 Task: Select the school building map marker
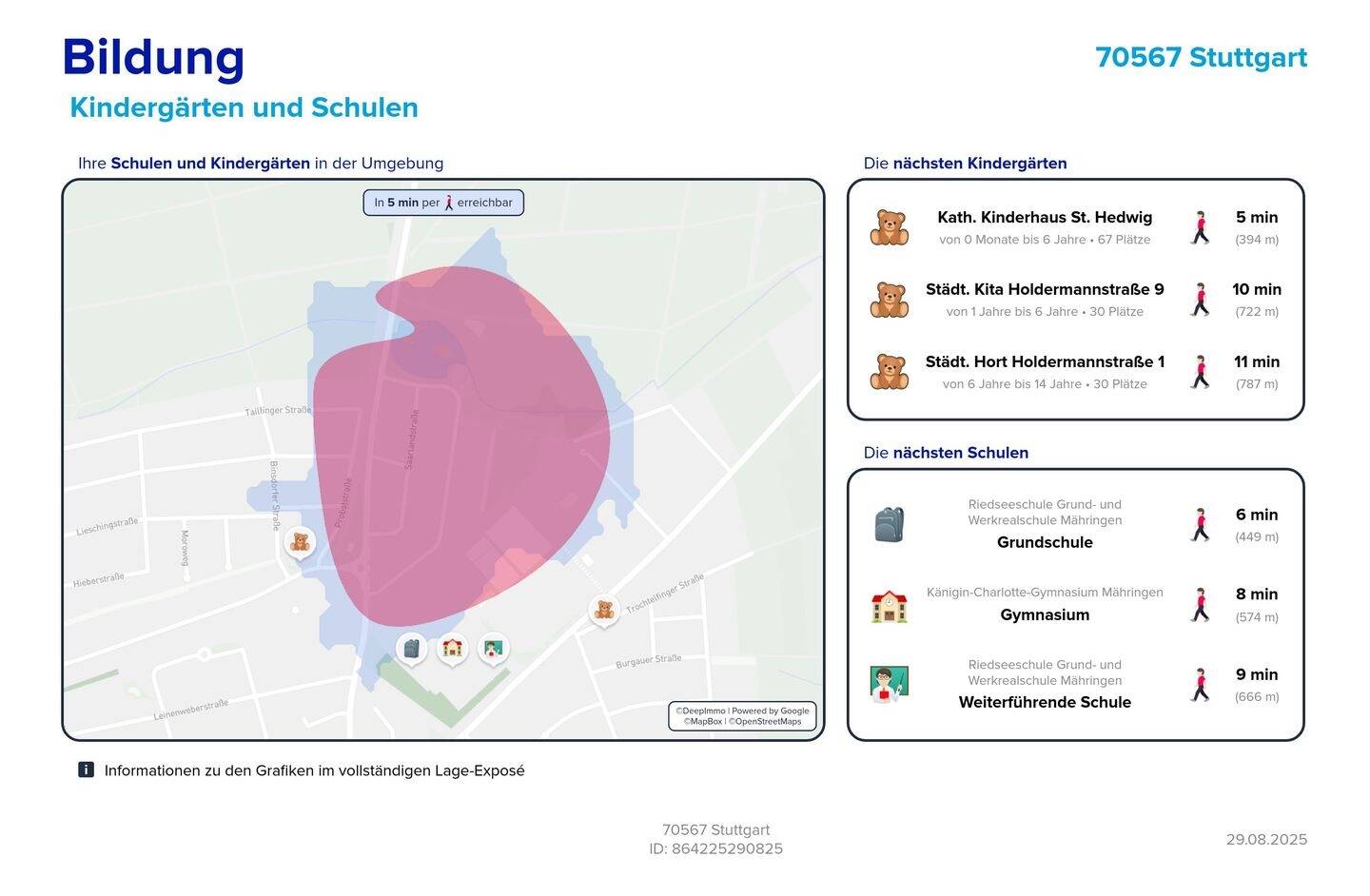click(x=453, y=649)
